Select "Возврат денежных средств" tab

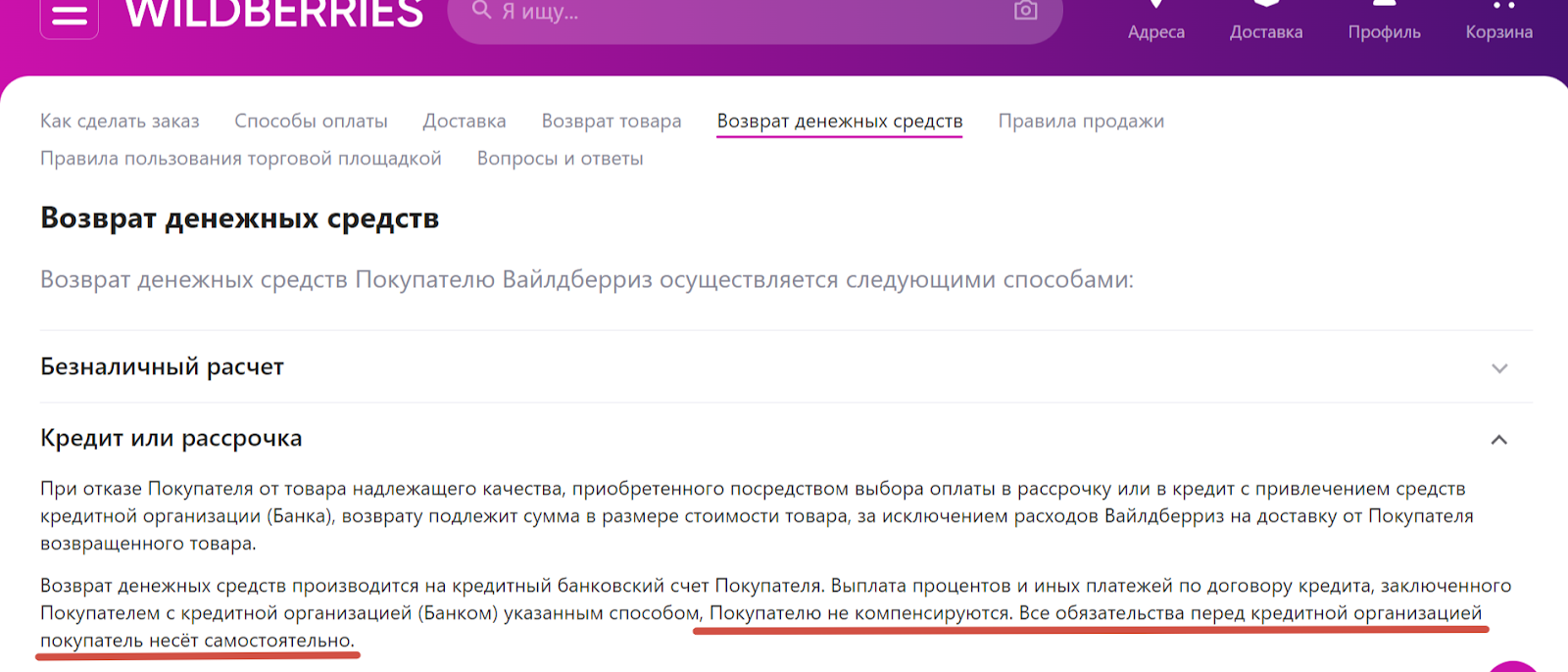(x=840, y=121)
